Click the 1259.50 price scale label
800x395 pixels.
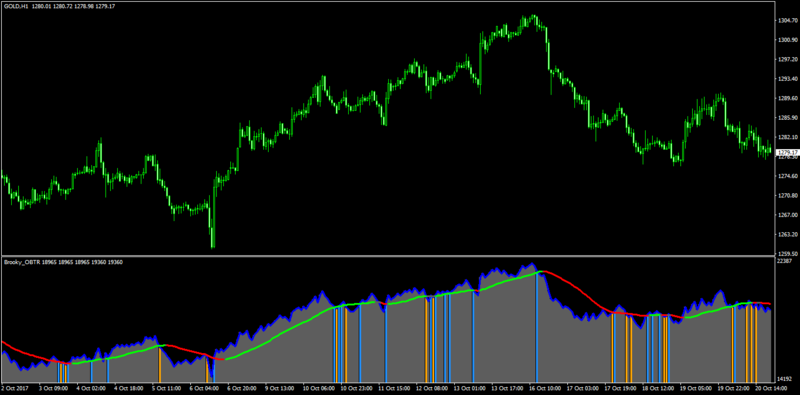[x=788, y=254]
